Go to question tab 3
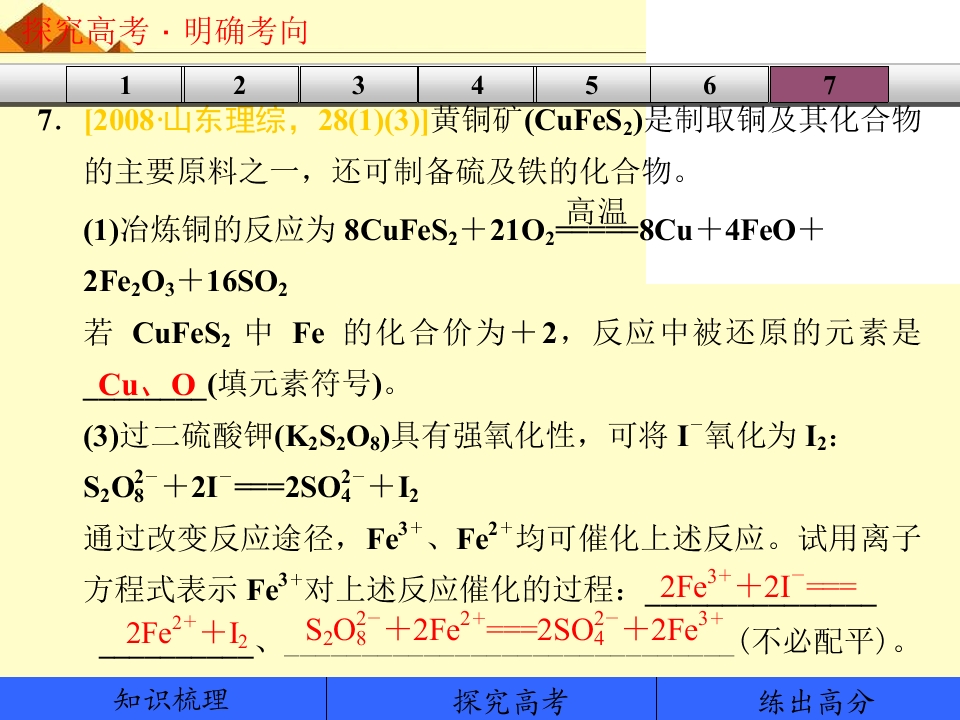This screenshot has width=960, height=720. coord(359,84)
